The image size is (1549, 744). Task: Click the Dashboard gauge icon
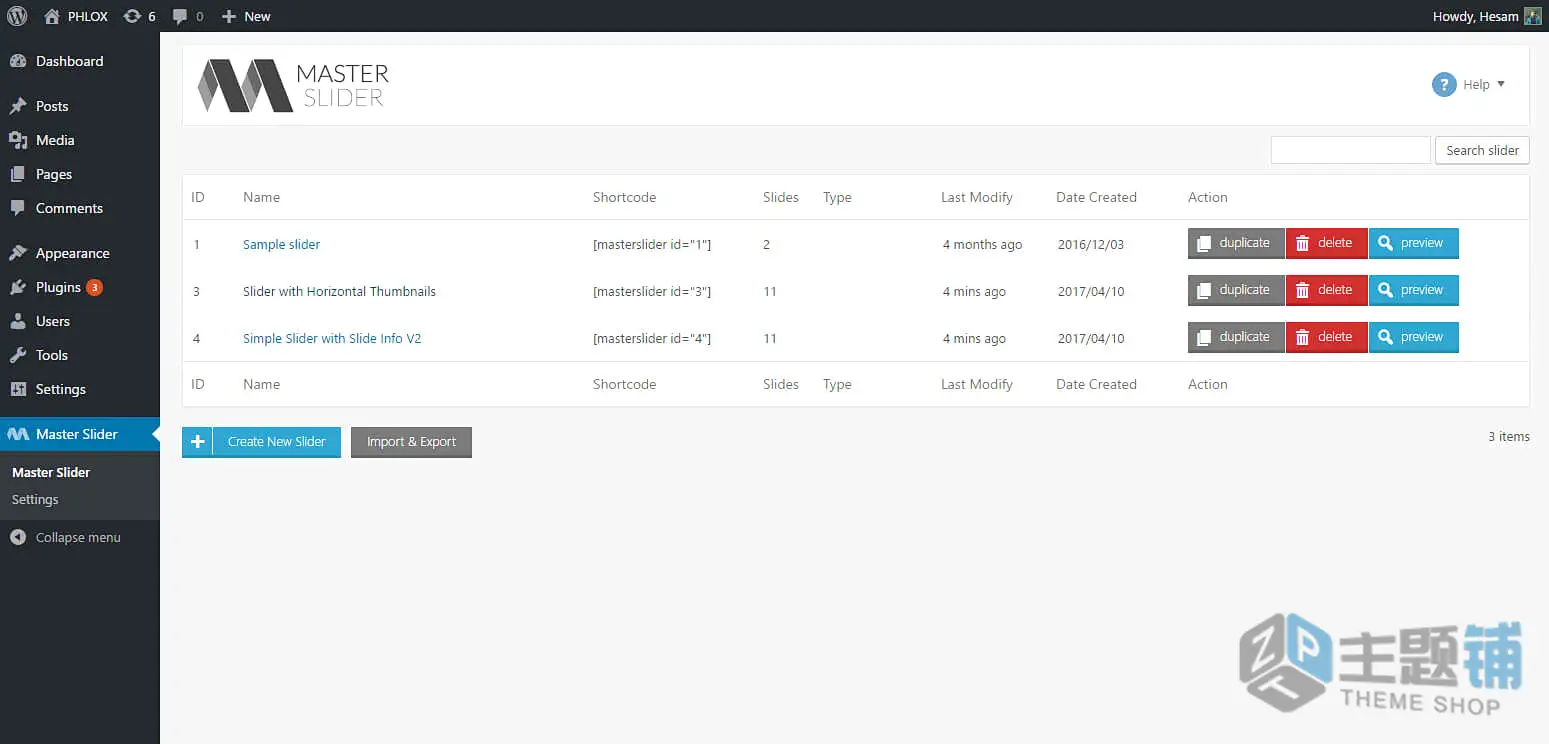(x=18, y=61)
